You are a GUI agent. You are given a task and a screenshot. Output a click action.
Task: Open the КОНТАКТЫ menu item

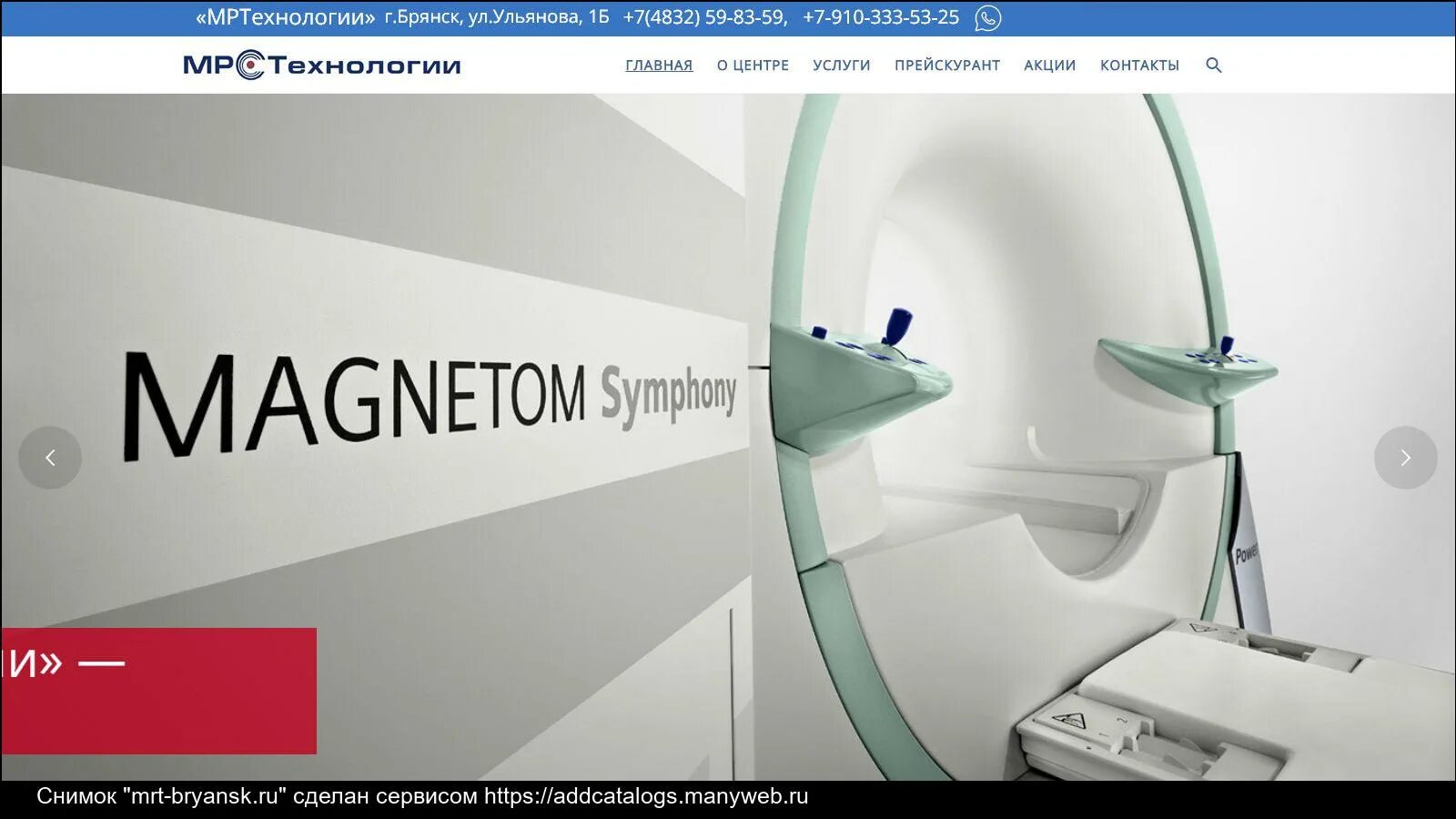[x=1139, y=66]
